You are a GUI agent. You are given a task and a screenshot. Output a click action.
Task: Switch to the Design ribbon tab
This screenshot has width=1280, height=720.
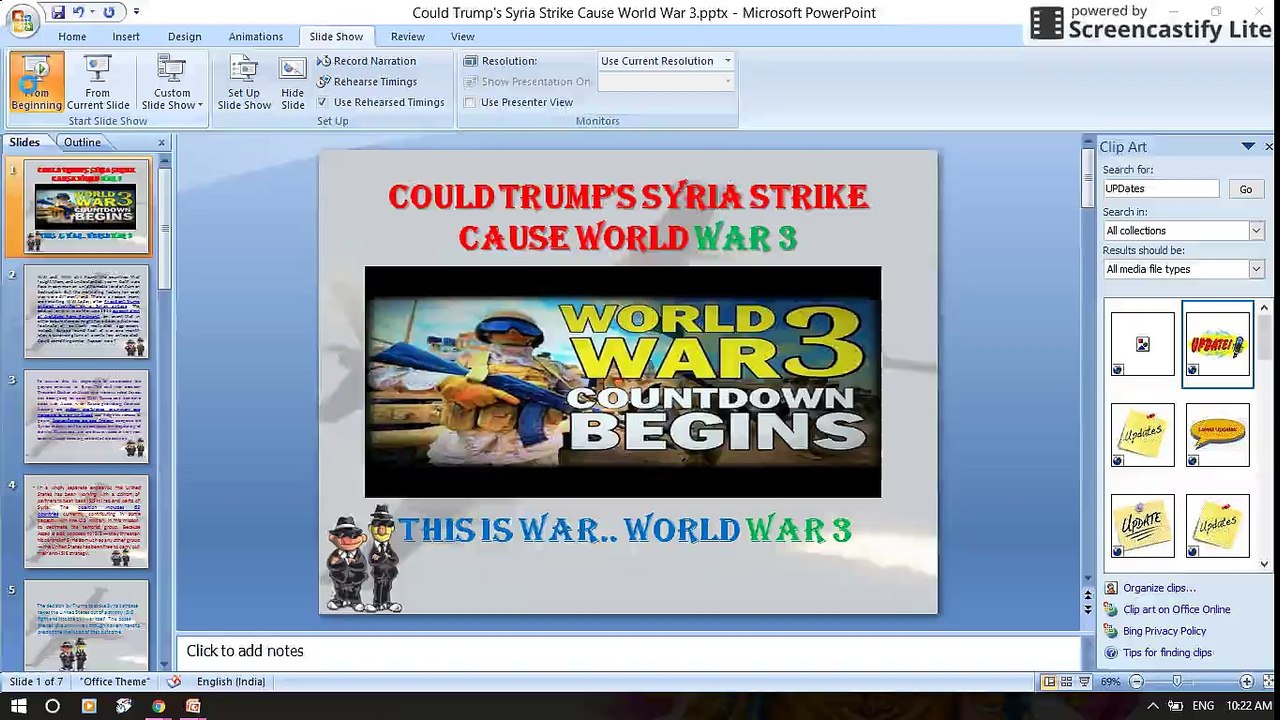point(185,36)
